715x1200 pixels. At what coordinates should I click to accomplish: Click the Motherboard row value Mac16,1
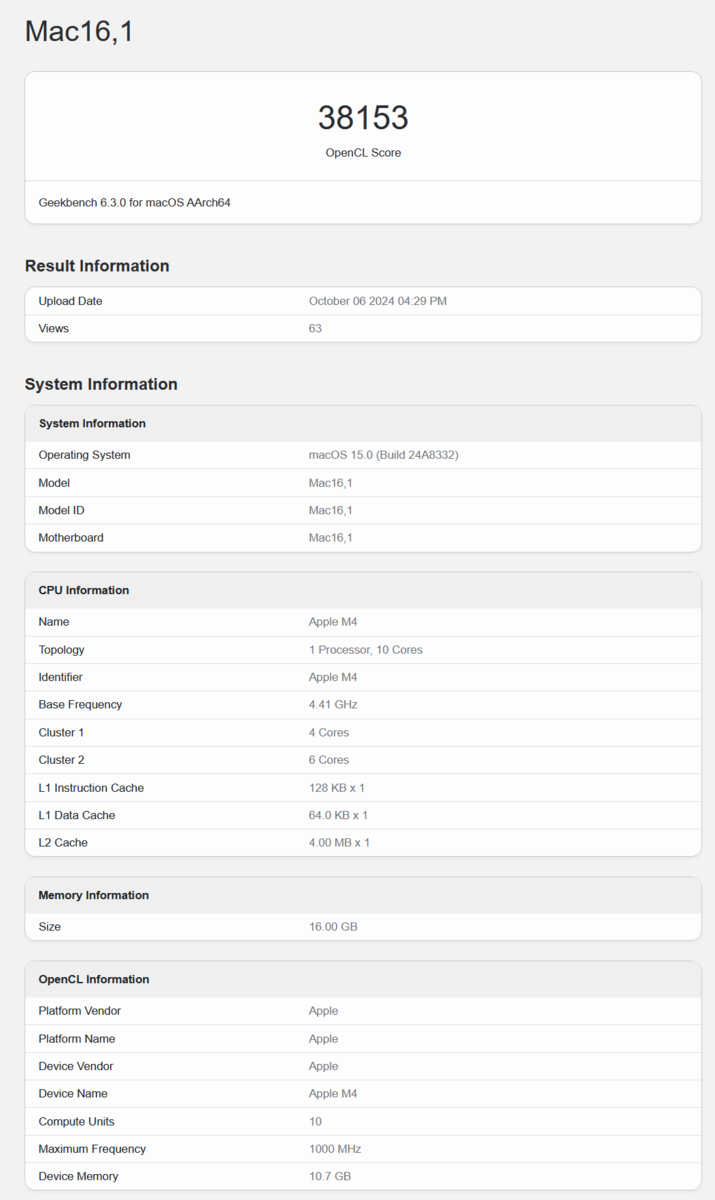tap(330, 538)
